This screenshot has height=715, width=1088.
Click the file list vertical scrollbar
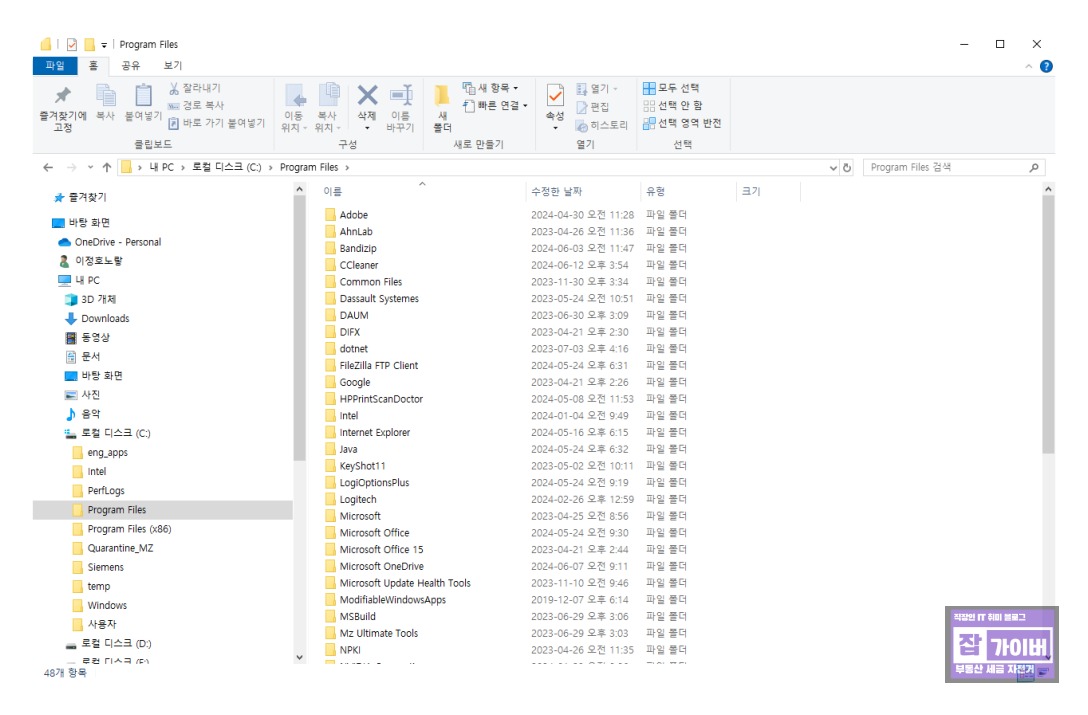(x=1048, y=325)
